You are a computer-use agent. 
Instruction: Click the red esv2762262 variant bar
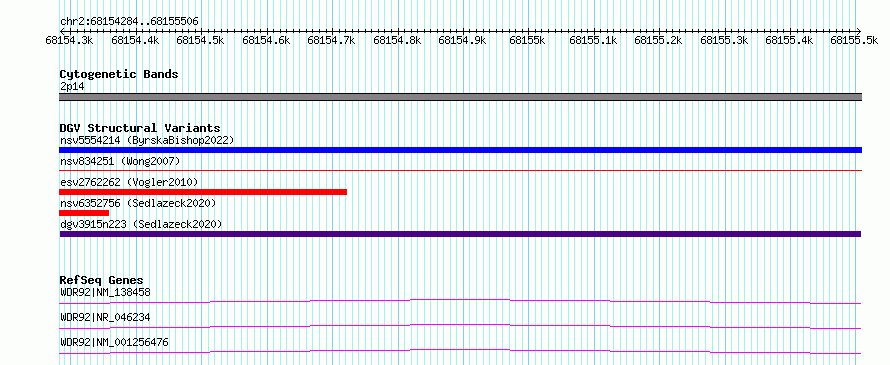click(x=203, y=192)
